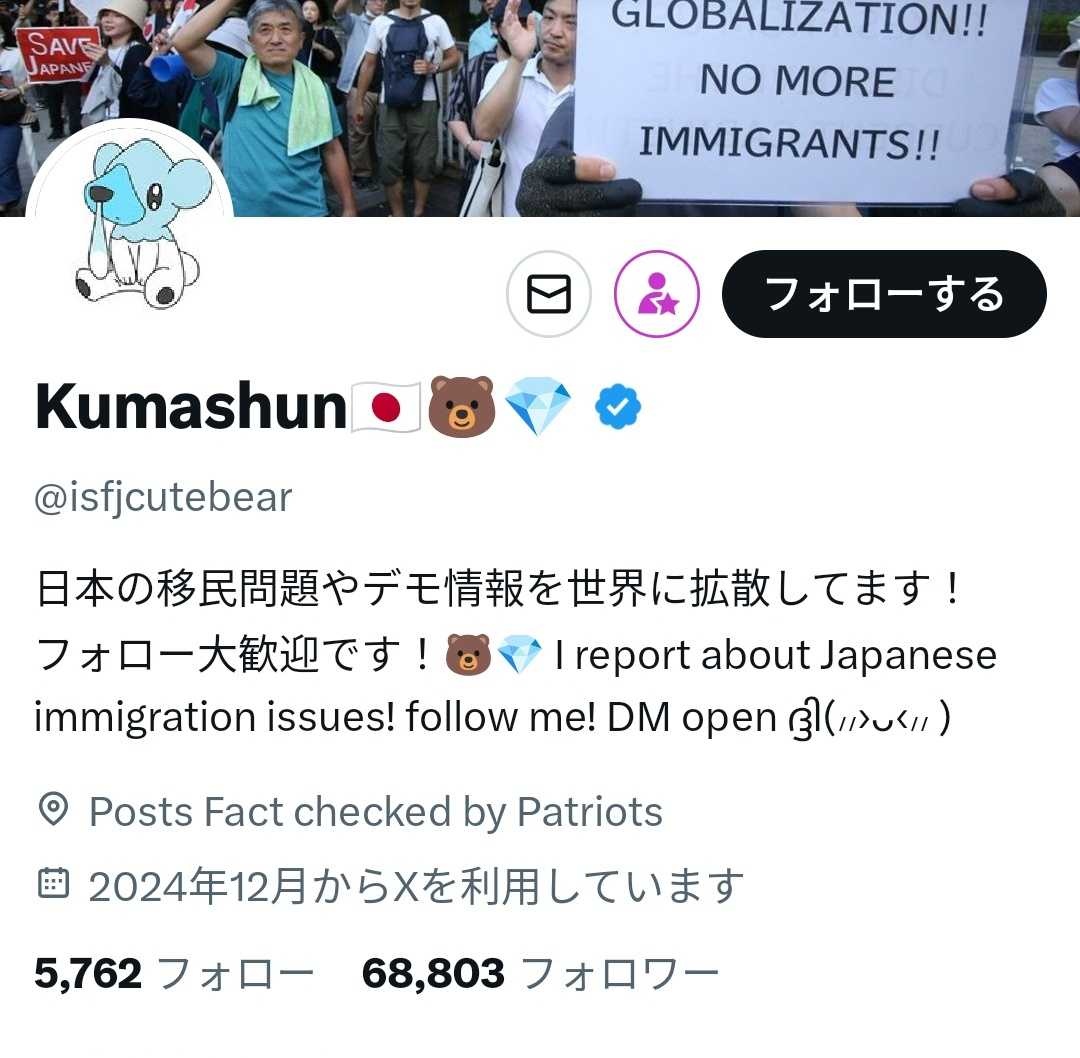Click the calendar join-date icon
Screen dimensions: 1080x1058
(53, 884)
